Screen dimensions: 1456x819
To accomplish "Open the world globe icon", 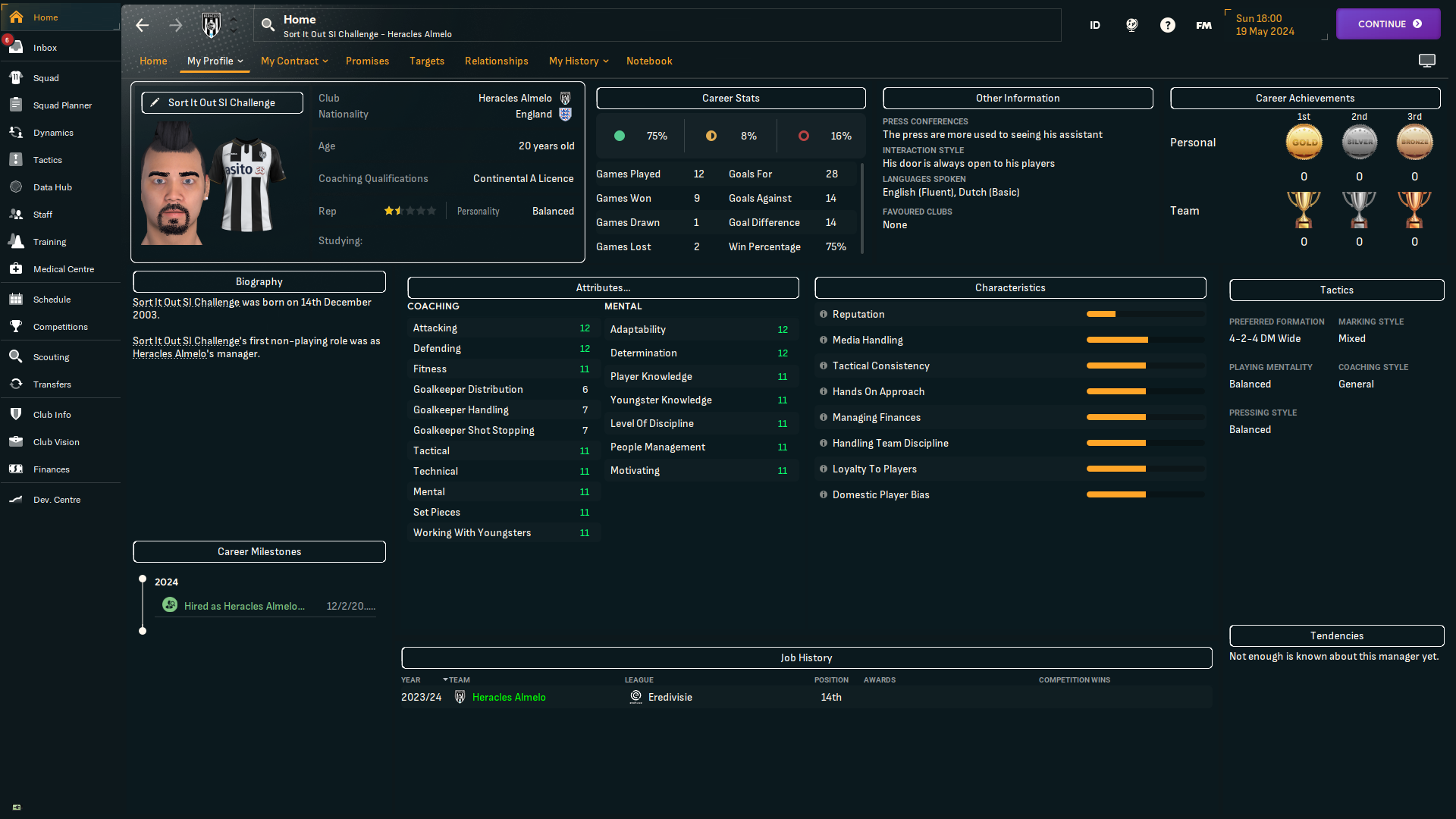I will tap(1131, 25).
